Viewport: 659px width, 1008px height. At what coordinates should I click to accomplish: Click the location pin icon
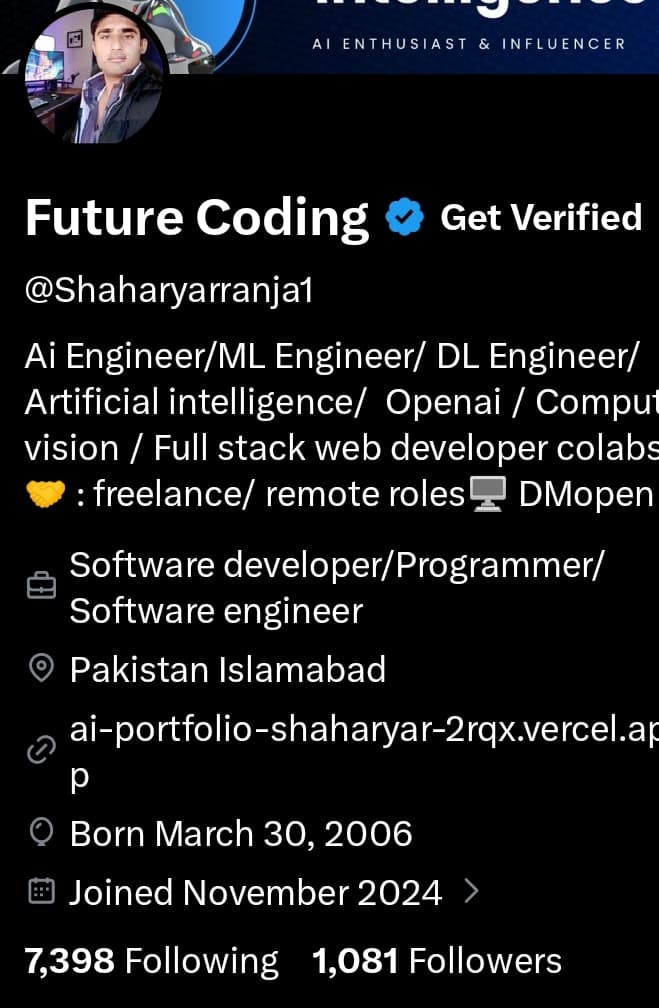point(41,669)
